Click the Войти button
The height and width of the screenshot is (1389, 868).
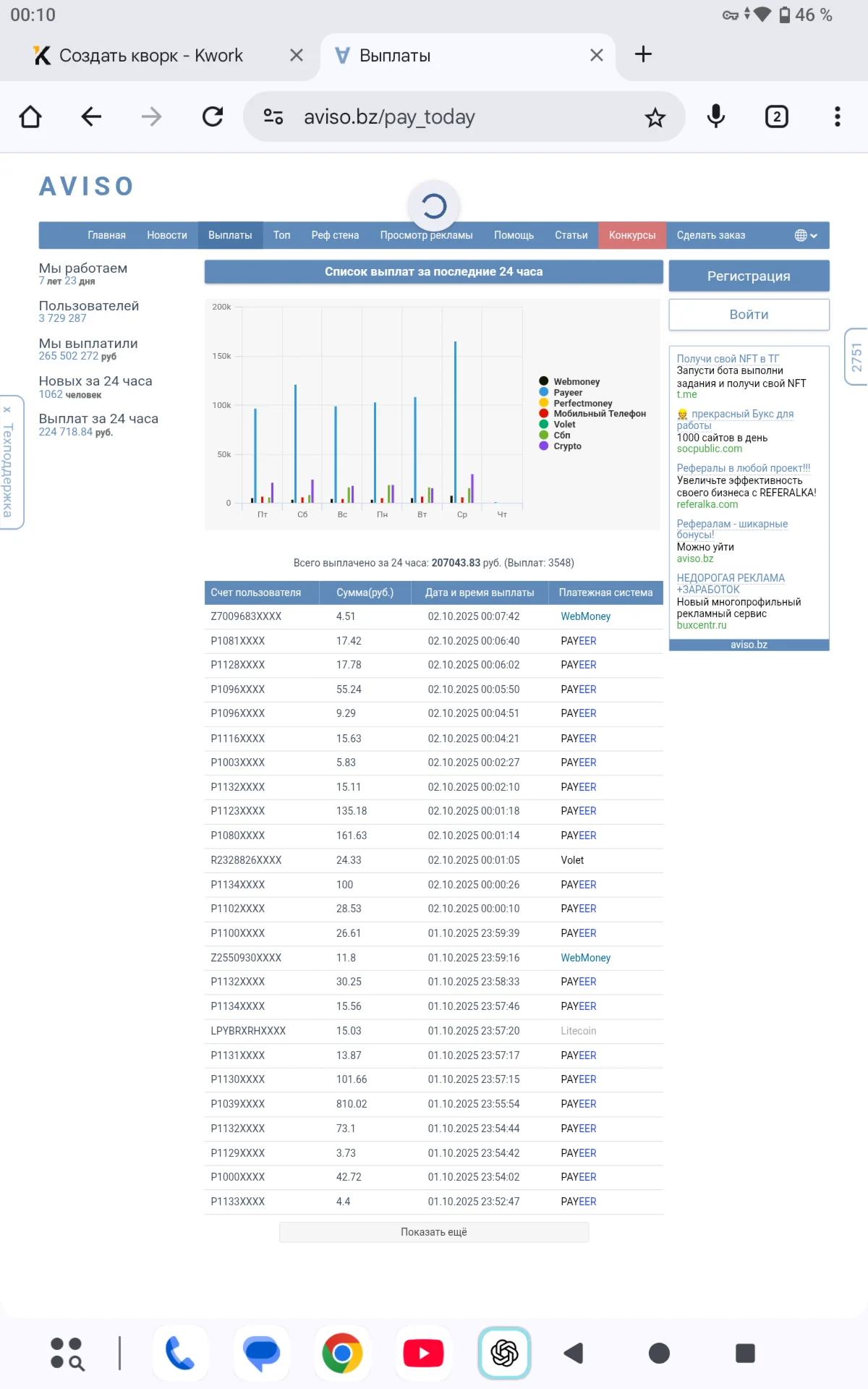(749, 315)
